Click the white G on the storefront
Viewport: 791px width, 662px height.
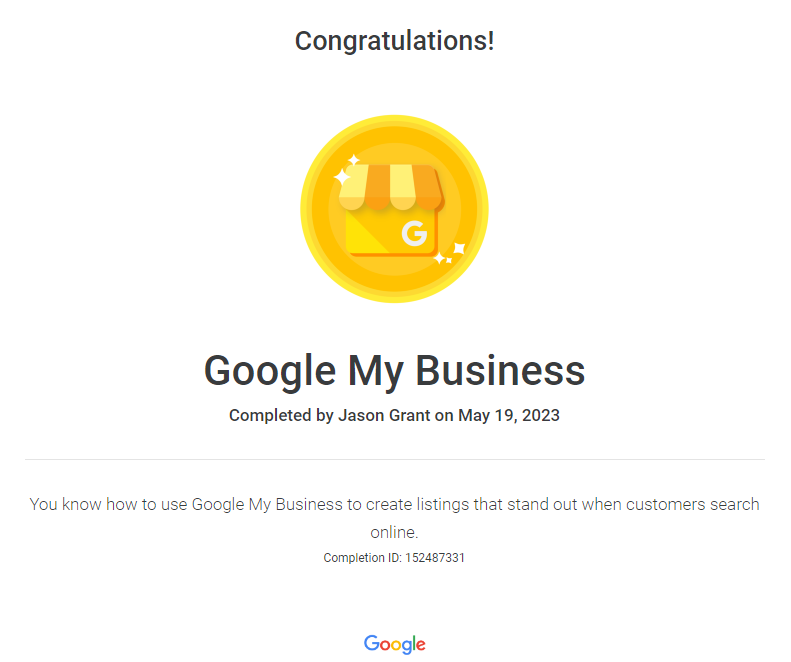tap(414, 233)
